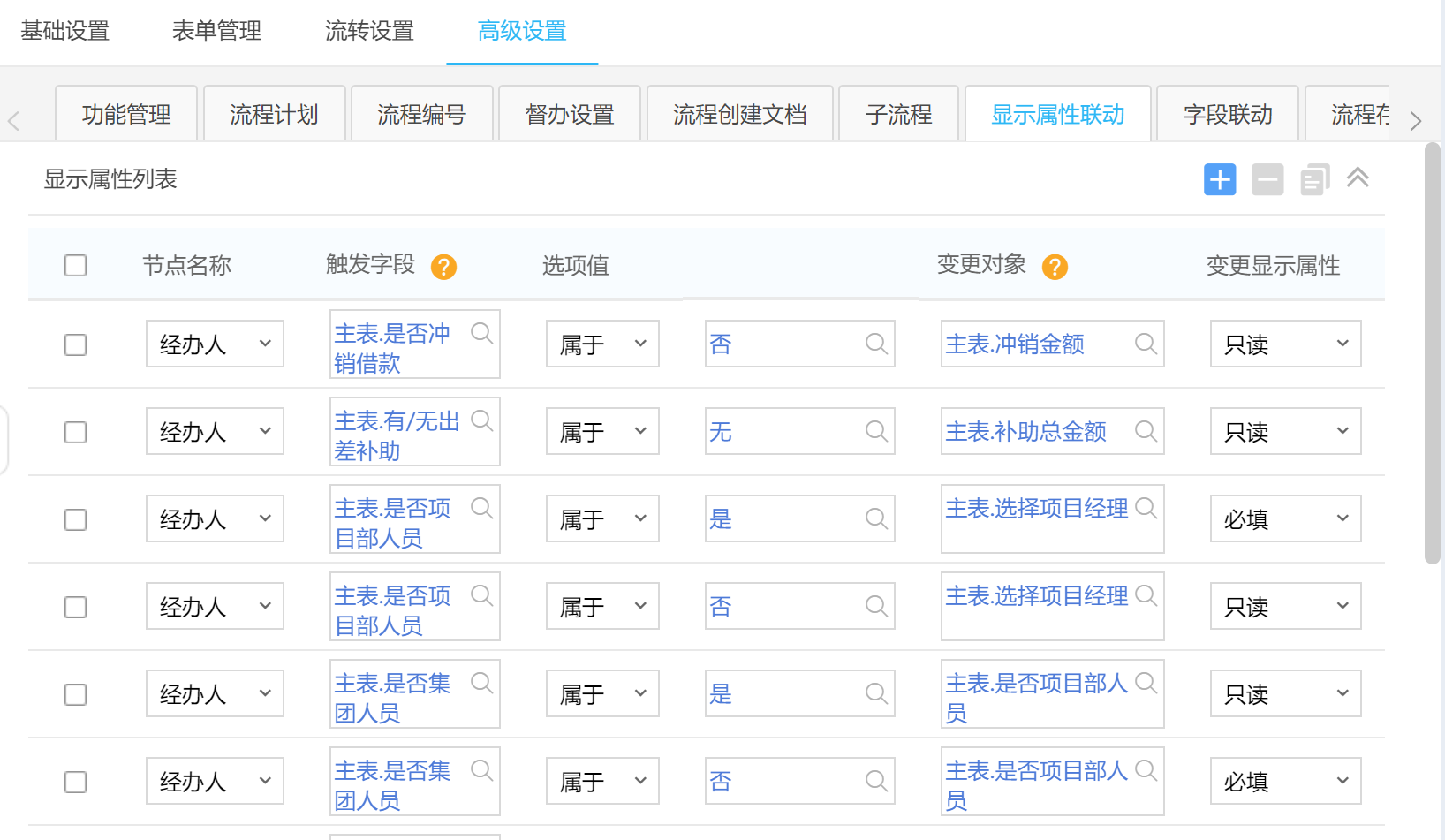Viewport: 1445px width, 840px height.
Task: Click the gray remove row minus icon
Action: (x=1267, y=180)
